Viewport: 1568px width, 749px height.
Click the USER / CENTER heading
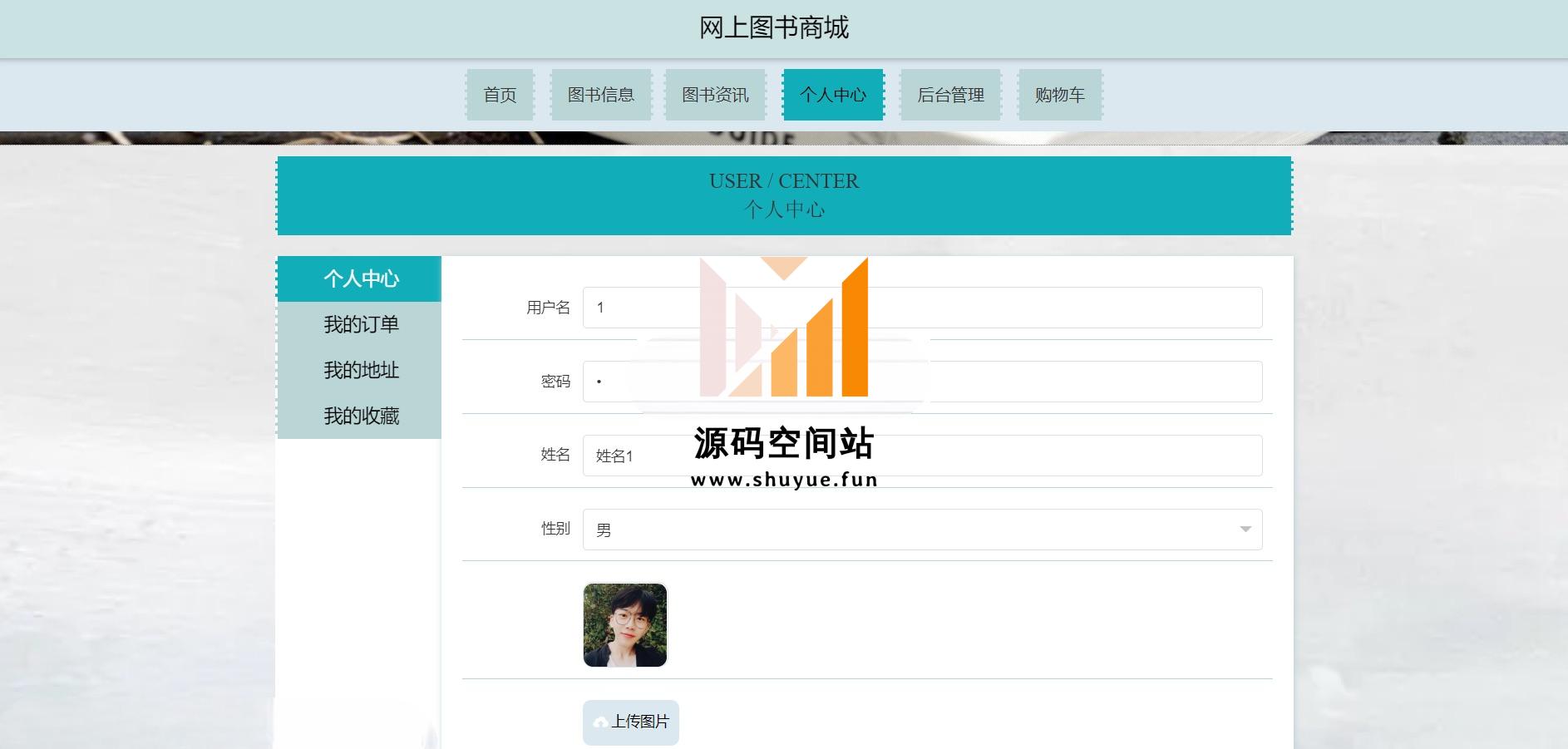click(x=784, y=181)
